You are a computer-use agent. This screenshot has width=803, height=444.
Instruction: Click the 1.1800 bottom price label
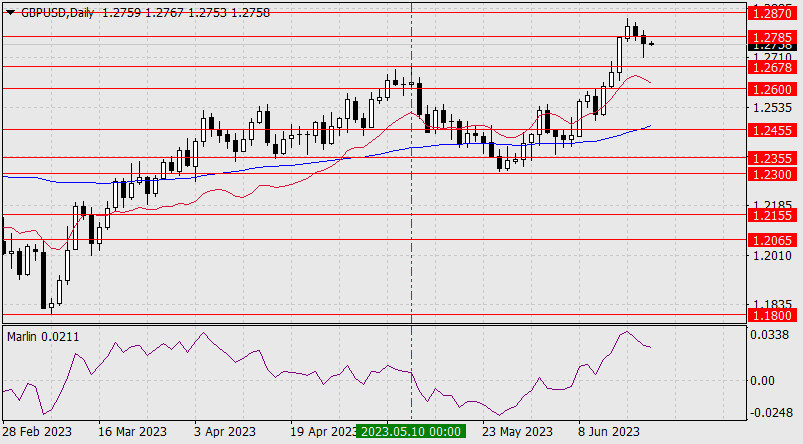(x=773, y=315)
